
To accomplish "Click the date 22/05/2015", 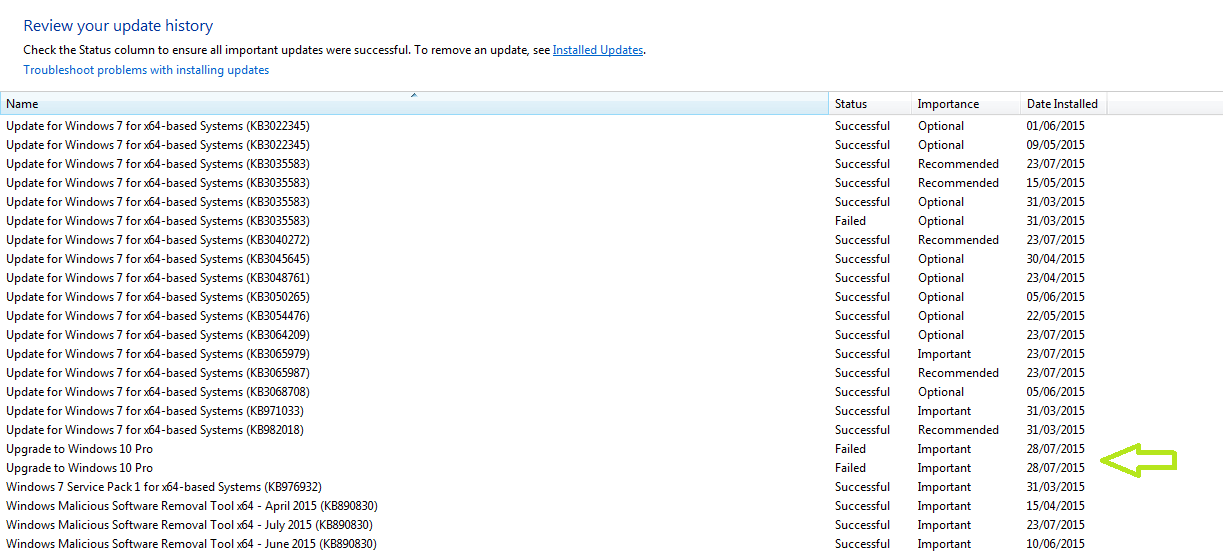I will (1055, 316).
